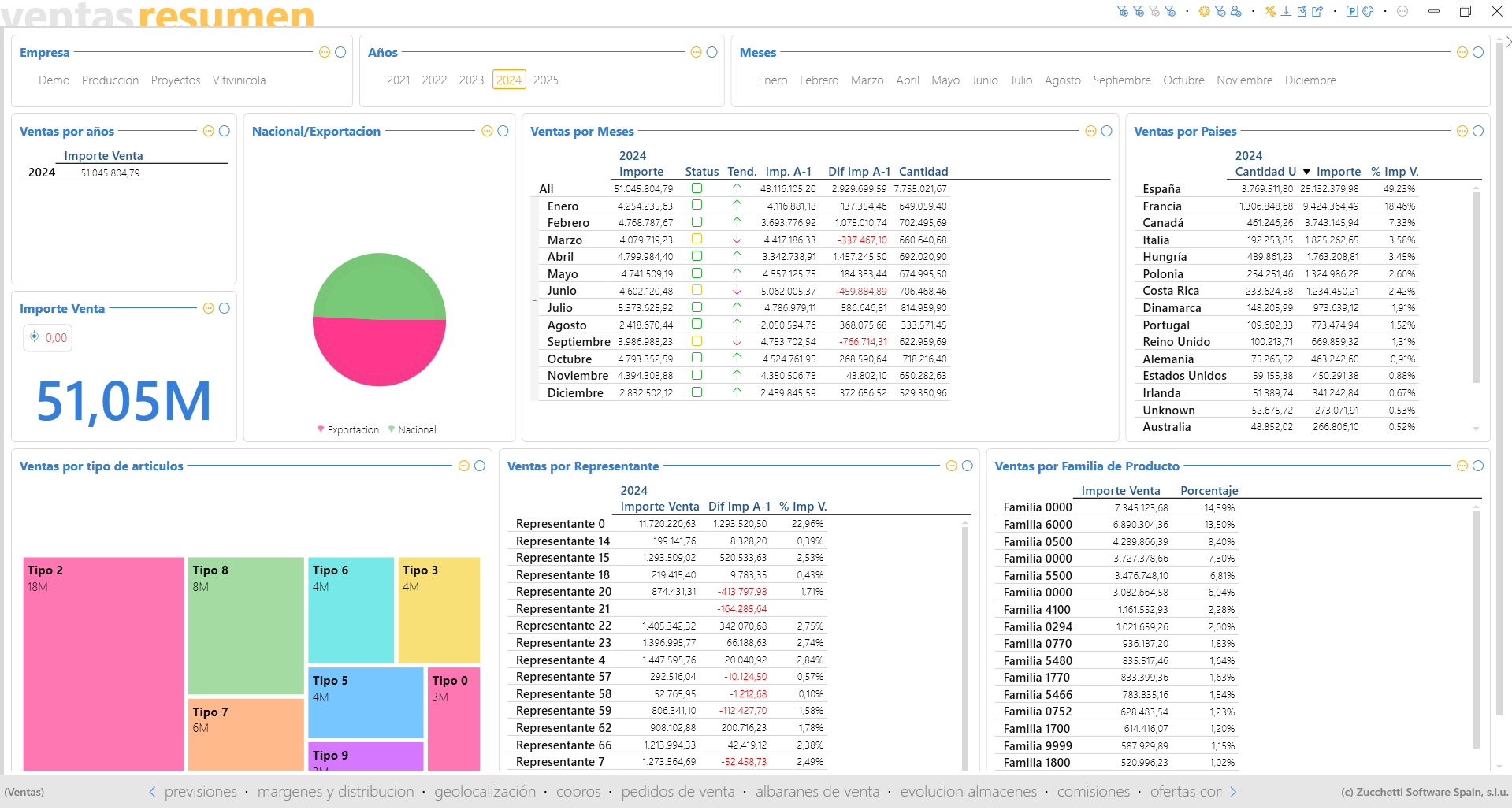Screen dimensions: 1512x810
Task: Select Vitivinicola in Empresa filter
Action: (239, 80)
